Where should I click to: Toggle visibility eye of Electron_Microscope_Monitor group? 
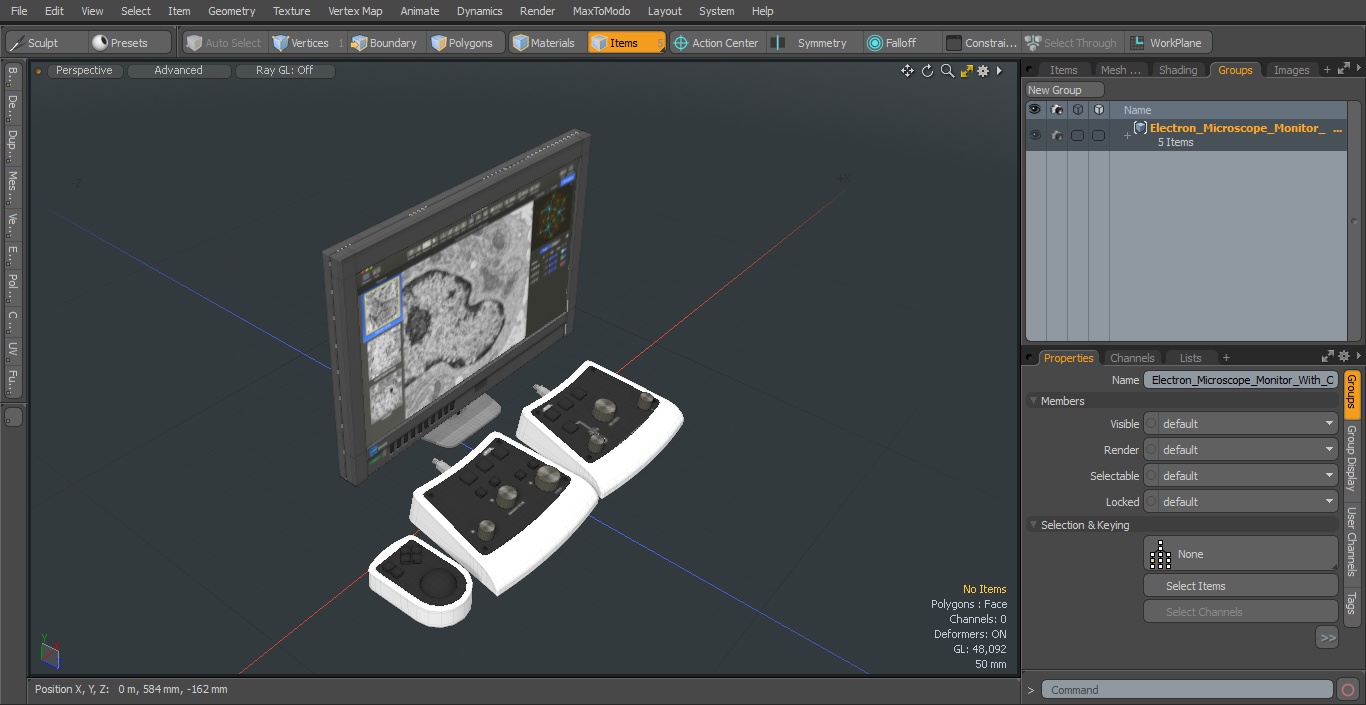(1035, 135)
